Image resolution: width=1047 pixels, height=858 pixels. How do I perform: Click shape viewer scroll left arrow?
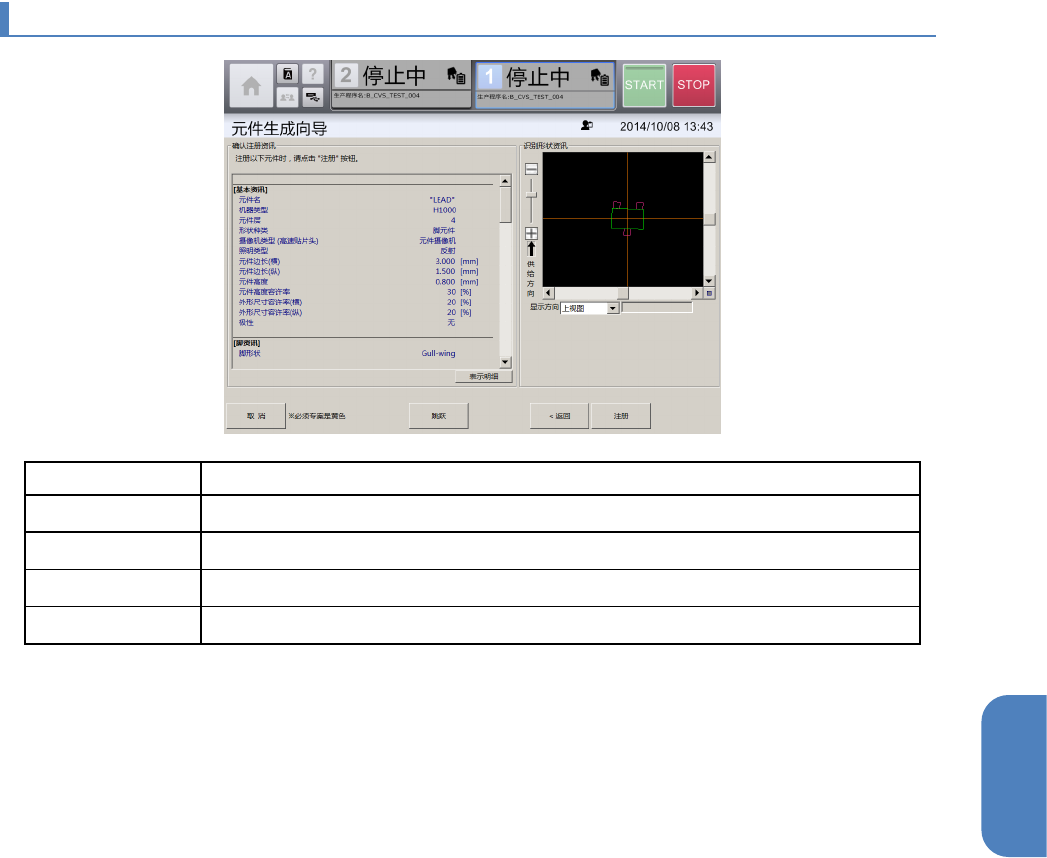pyautogui.click(x=548, y=293)
